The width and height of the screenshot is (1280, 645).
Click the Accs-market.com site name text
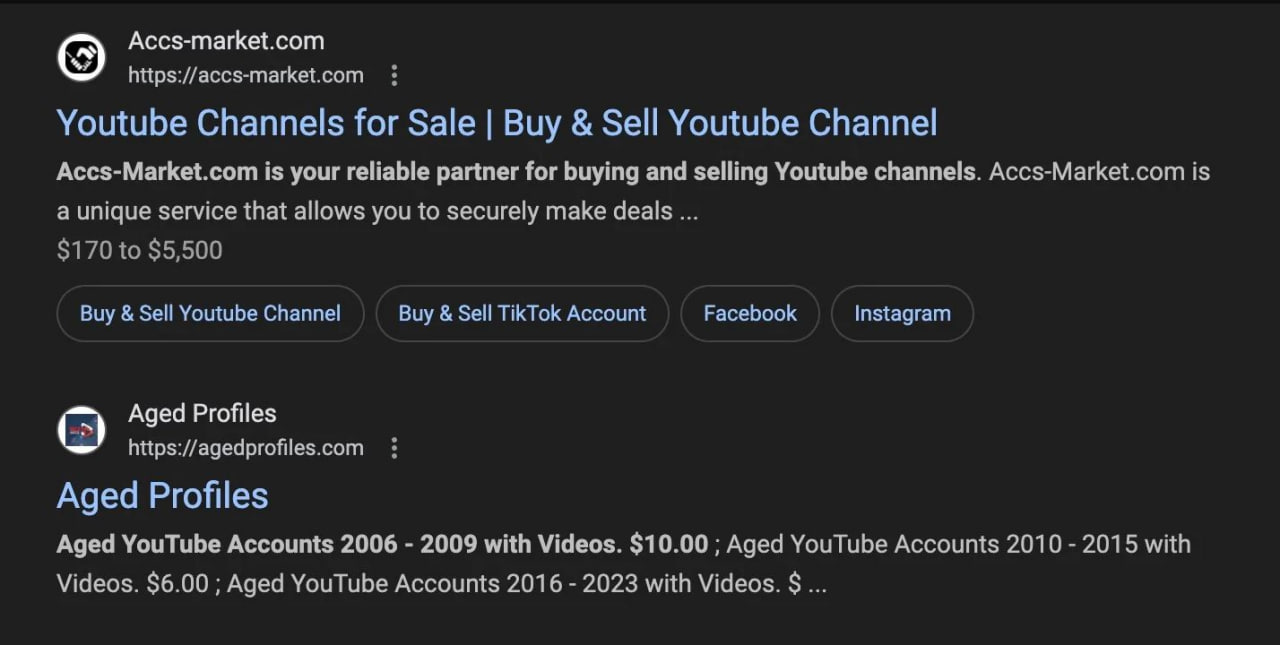click(226, 41)
